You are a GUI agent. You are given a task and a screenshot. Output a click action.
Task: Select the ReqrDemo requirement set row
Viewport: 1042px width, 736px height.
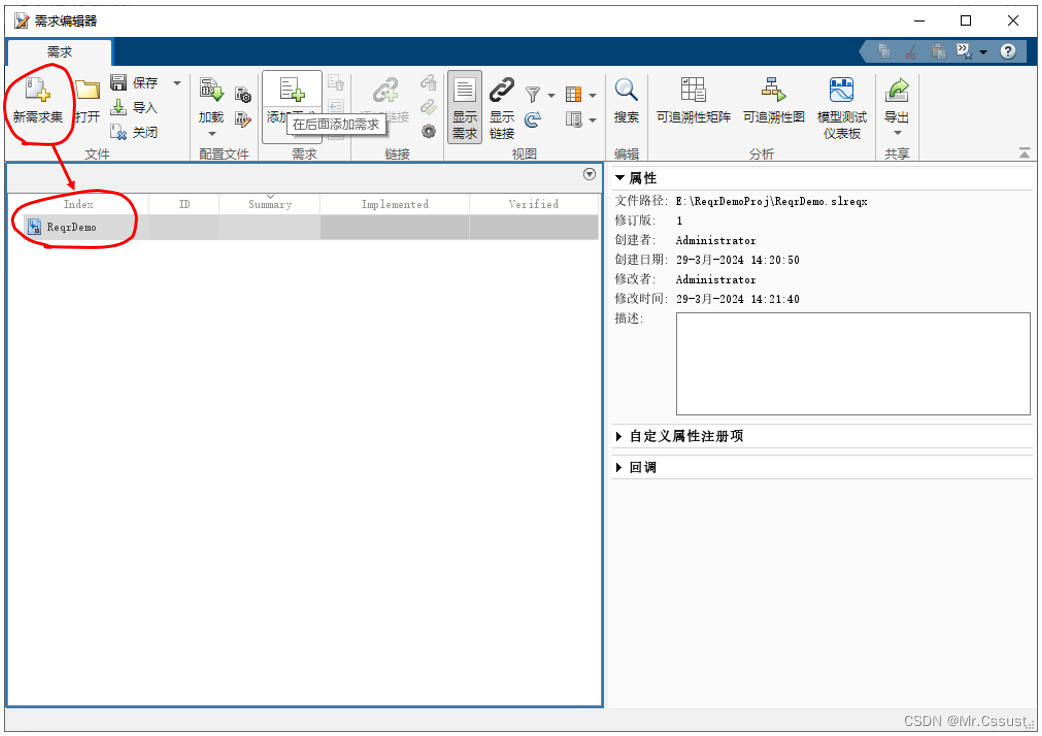pyautogui.click(x=72, y=228)
